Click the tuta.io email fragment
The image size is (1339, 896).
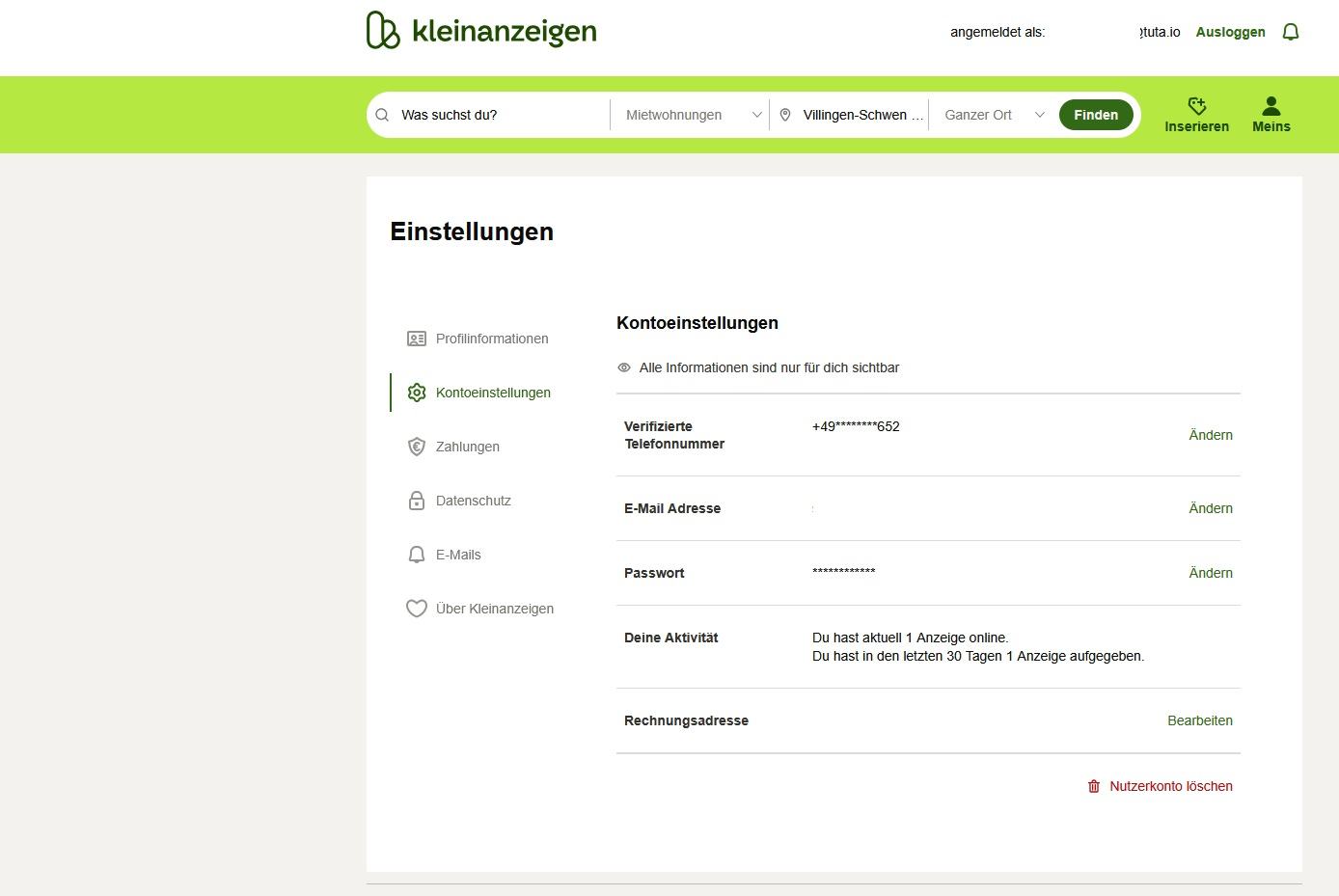[1160, 32]
